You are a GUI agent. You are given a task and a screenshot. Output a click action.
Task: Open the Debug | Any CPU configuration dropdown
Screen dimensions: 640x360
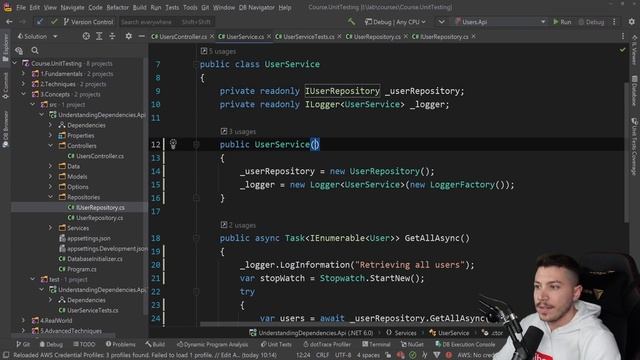(x=395, y=22)
